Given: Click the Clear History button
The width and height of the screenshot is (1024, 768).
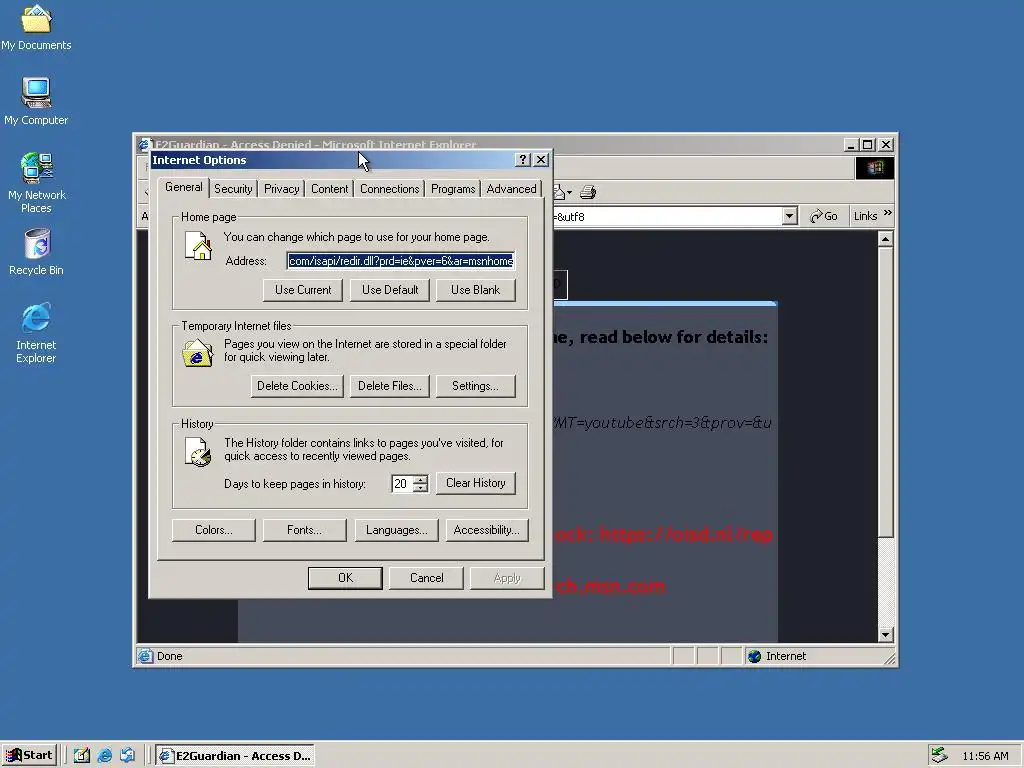Looking at the screenshot, I should [x=475, y=483].
